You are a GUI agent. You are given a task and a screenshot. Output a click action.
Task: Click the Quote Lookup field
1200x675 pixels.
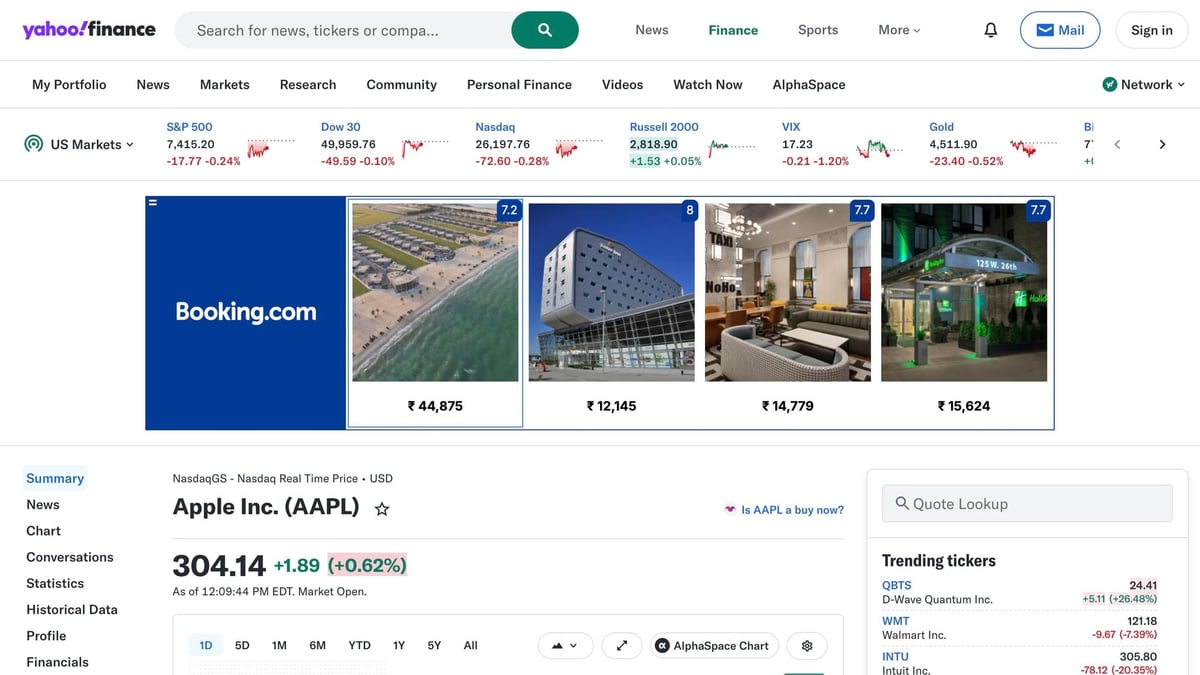(1027, 504)
